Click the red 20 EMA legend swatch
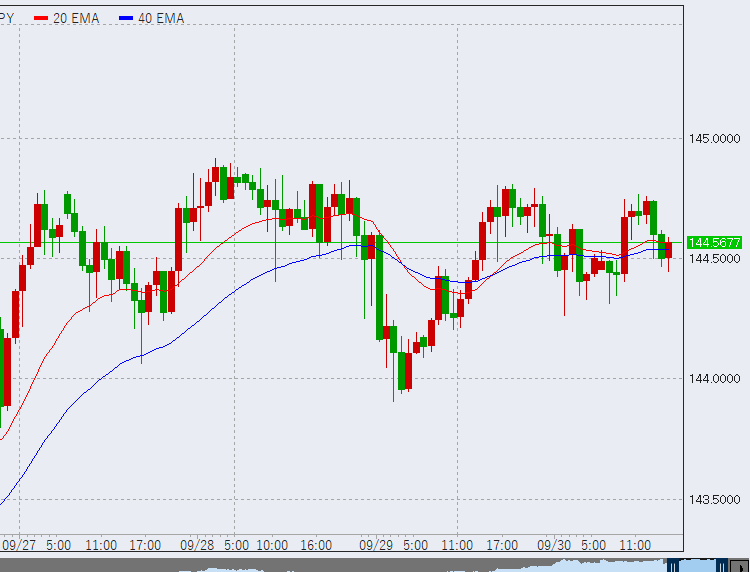Image resolution: width=750 pixels, height=572 pixels. coord(40,18)
